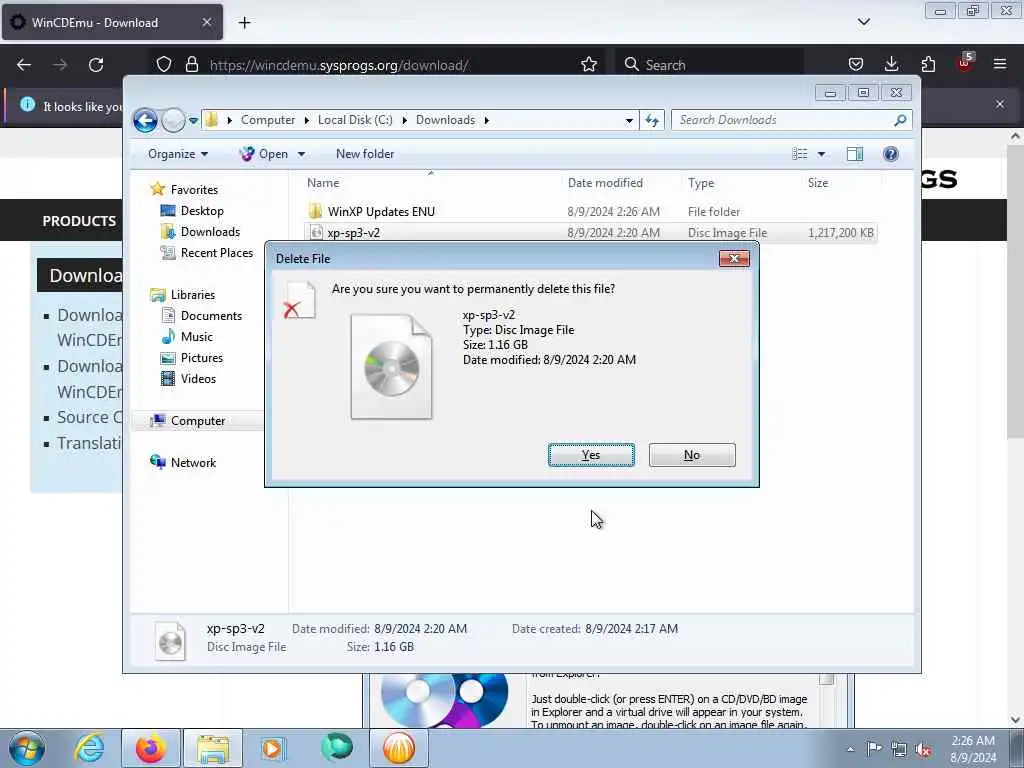Open Firefox tracking protection shield
Image resolution: width=1024 pixels, height=768 pixels.
164,65
